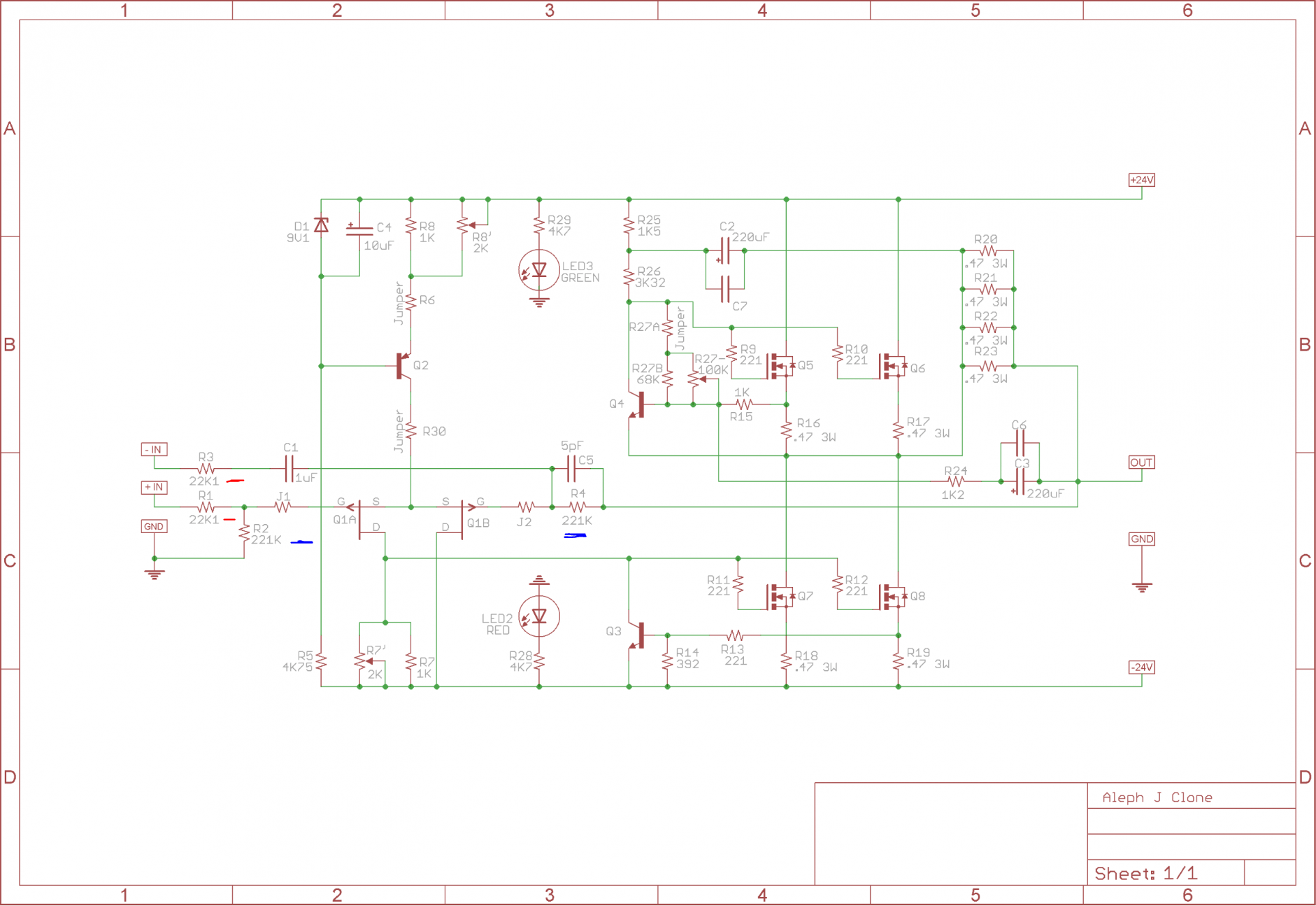Click the 'GREEN' label beside LED3
The width and height of the screenshot is (1316, 906).
(580, 278)
